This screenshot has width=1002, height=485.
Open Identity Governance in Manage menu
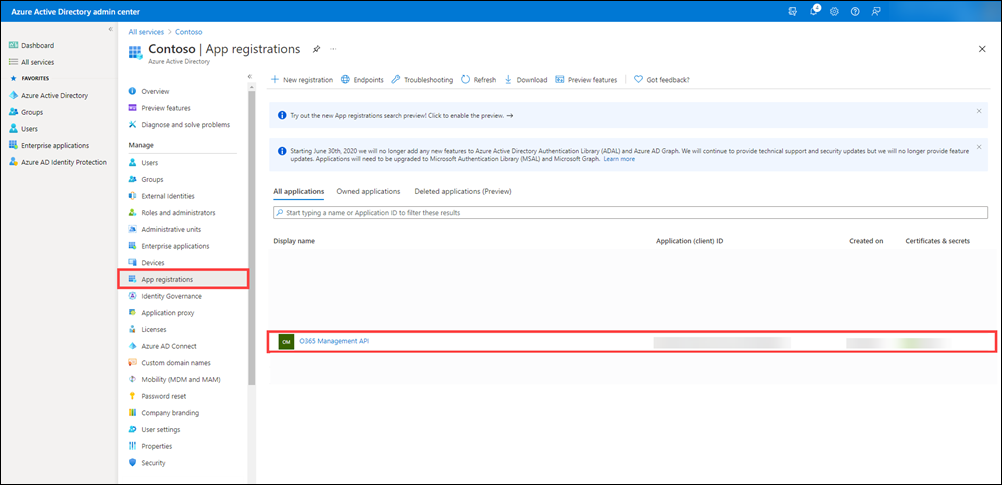[171, 296]
